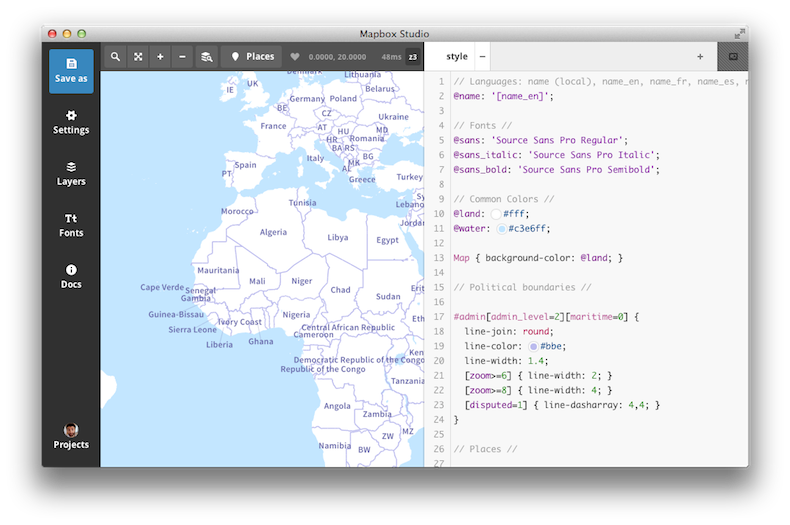This screenshot has height=525, width=790.
Task: Click the Sudan map label
Action: [x=388, y=297]
